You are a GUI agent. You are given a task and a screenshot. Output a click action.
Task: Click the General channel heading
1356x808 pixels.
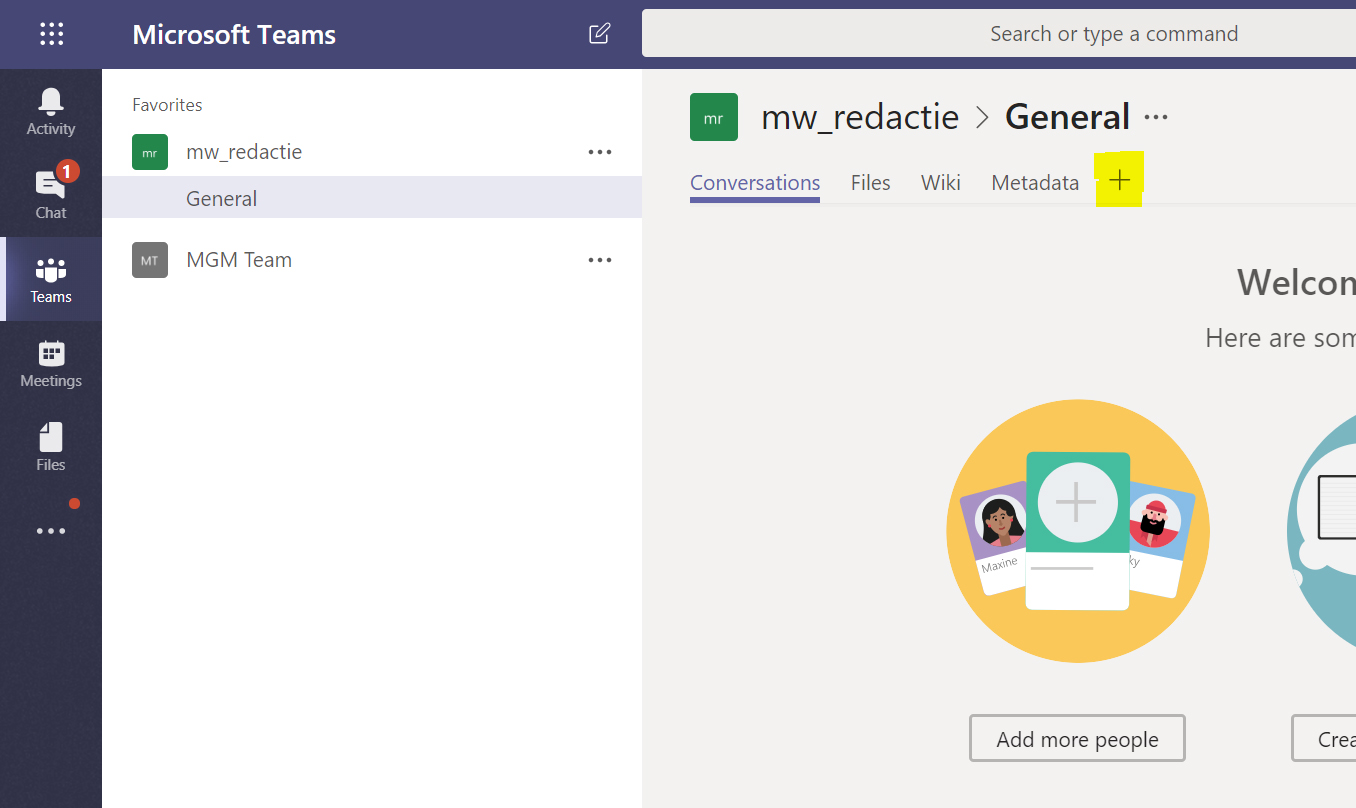(1067, 117)
